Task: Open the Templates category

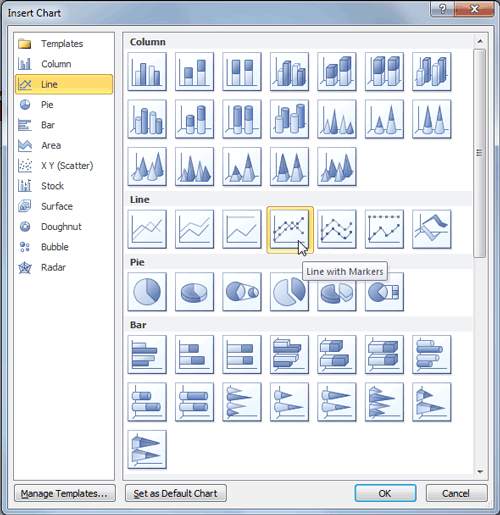Action: pos(64,44)
